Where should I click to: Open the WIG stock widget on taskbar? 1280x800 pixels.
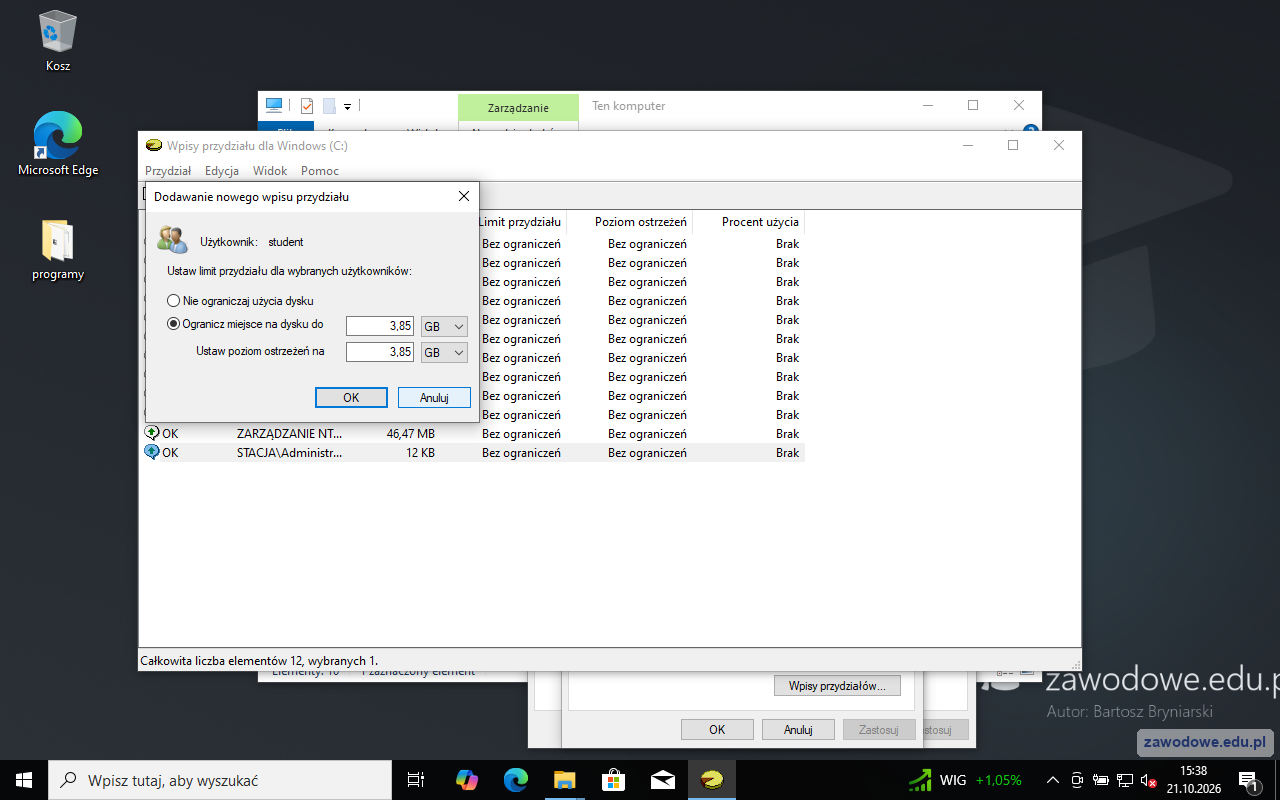click(x=965, y=780)
